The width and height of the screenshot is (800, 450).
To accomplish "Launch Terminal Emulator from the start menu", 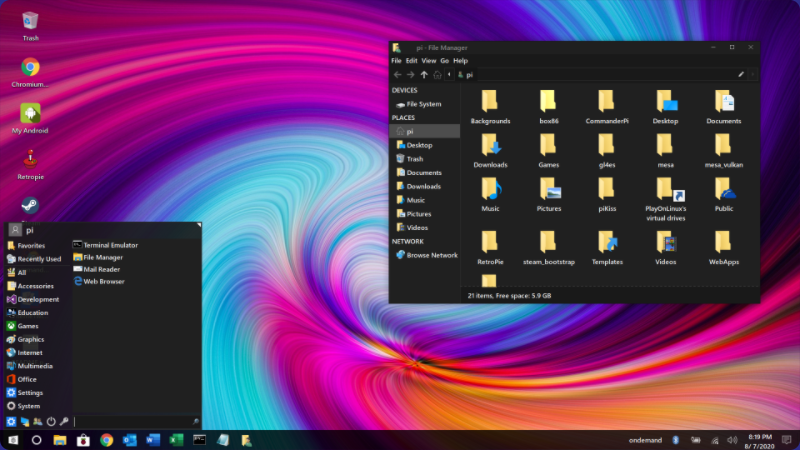I will click(110, 245).
